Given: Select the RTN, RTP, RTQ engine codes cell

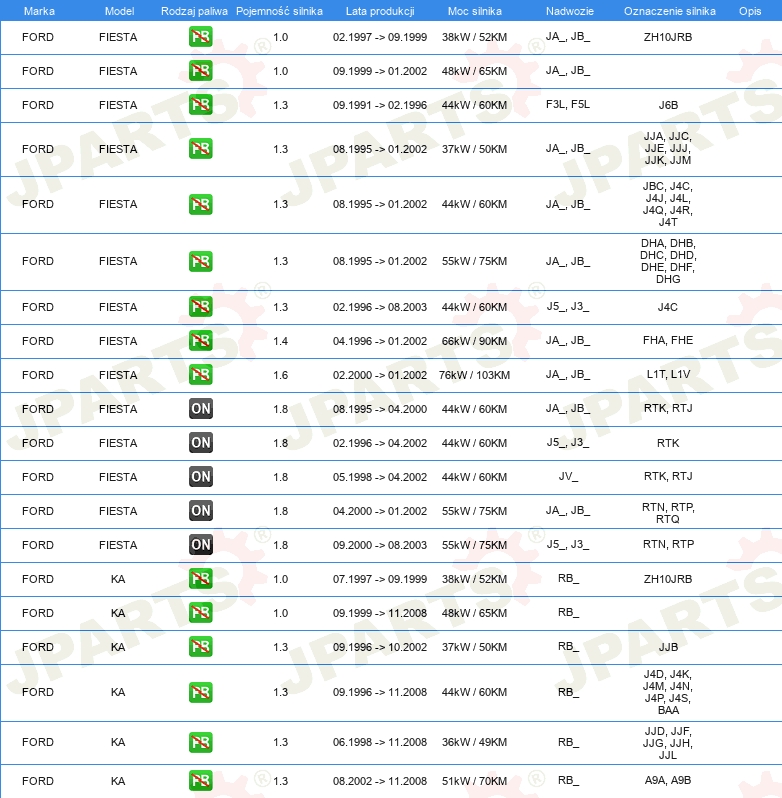Looking at the screenshot, I should pos(668,513).
